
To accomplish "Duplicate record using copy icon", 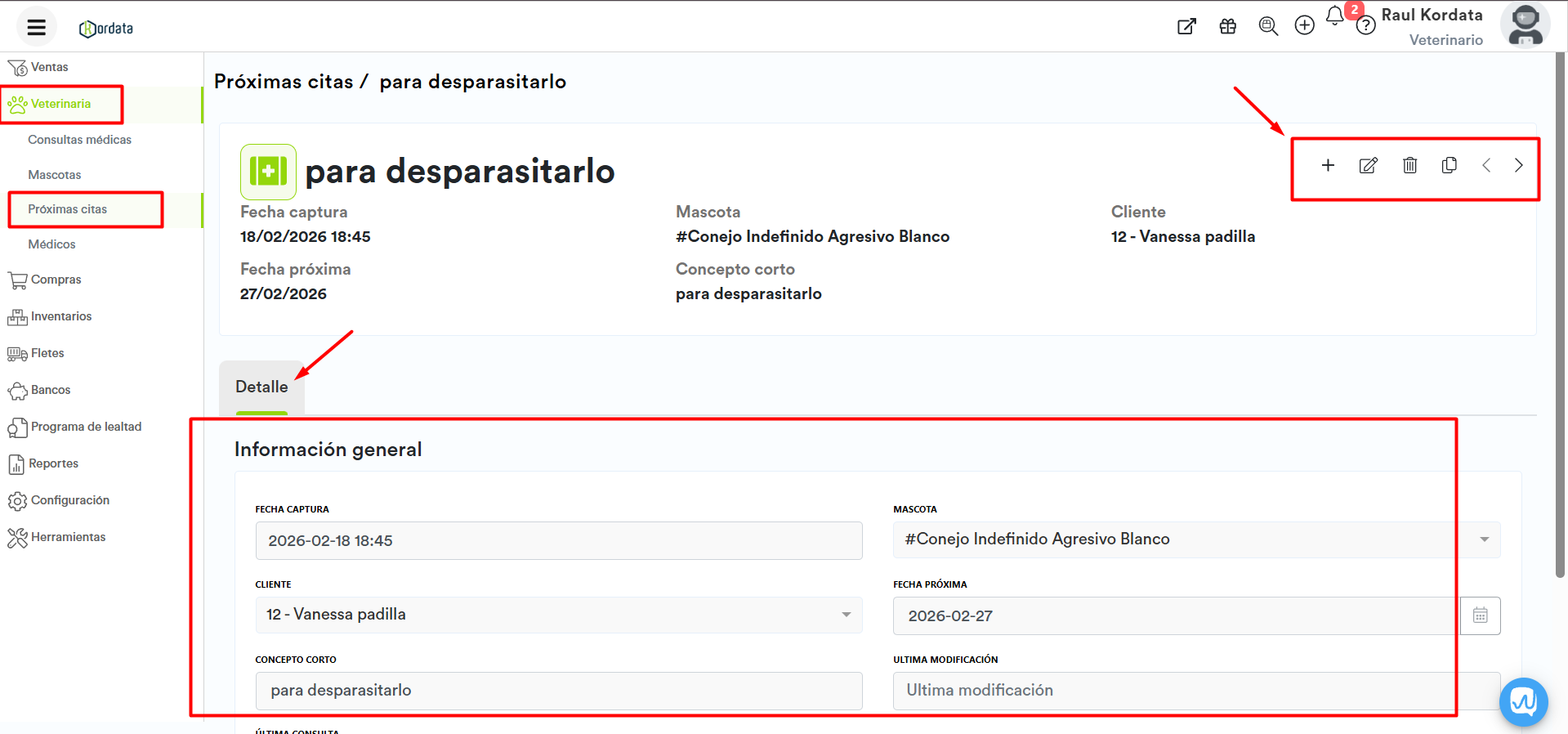I will [1449, 165].
